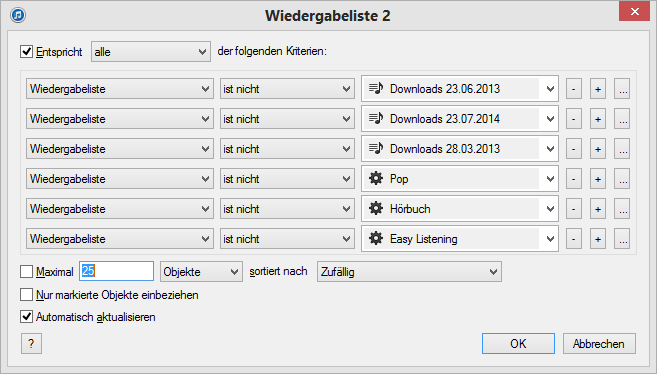Cancel the dialog with Abbrechen

pyautogui.click(x=599, y=343)
